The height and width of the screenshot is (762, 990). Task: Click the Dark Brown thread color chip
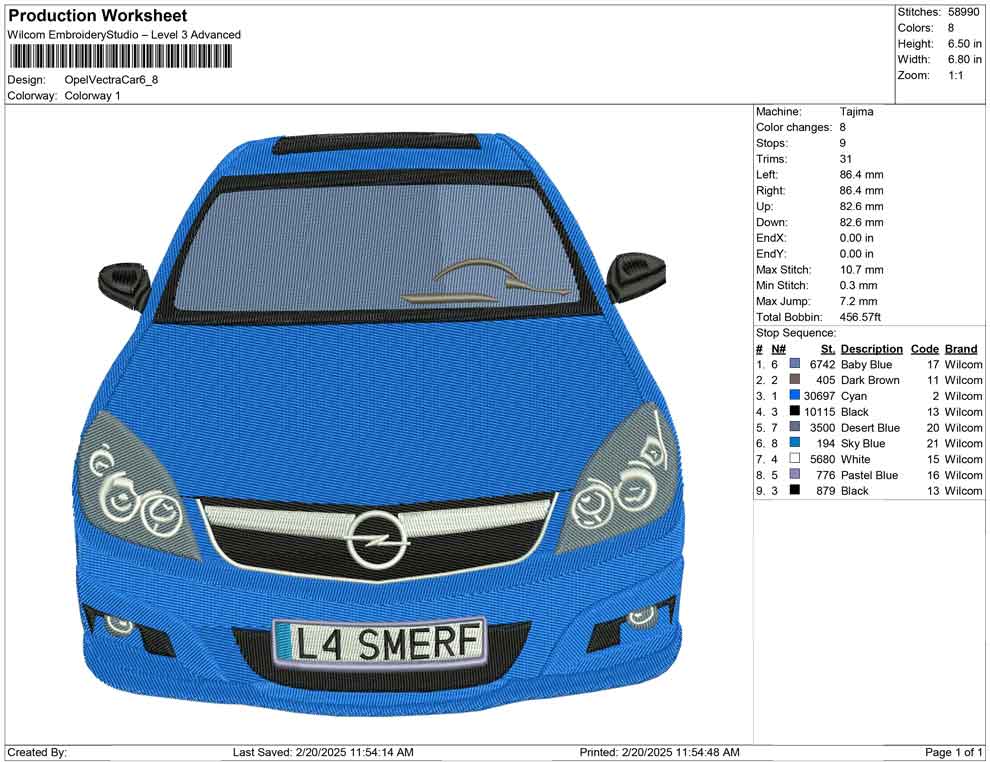(x=793, y=380)
